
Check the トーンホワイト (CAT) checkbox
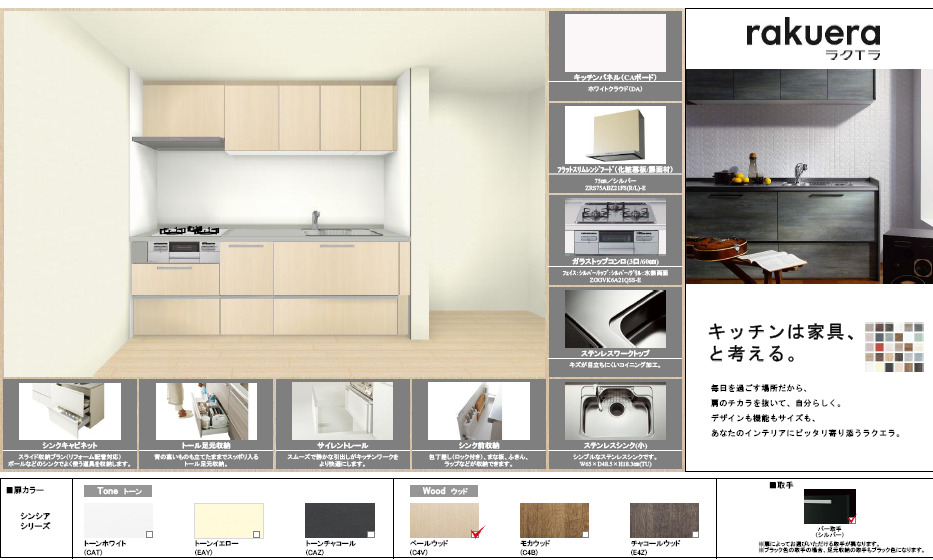pos(149,533)
